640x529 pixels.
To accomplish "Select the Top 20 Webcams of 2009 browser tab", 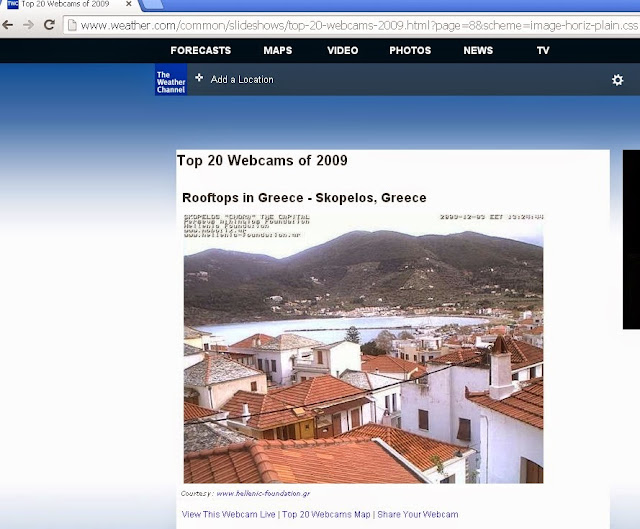I will [69, 4].
